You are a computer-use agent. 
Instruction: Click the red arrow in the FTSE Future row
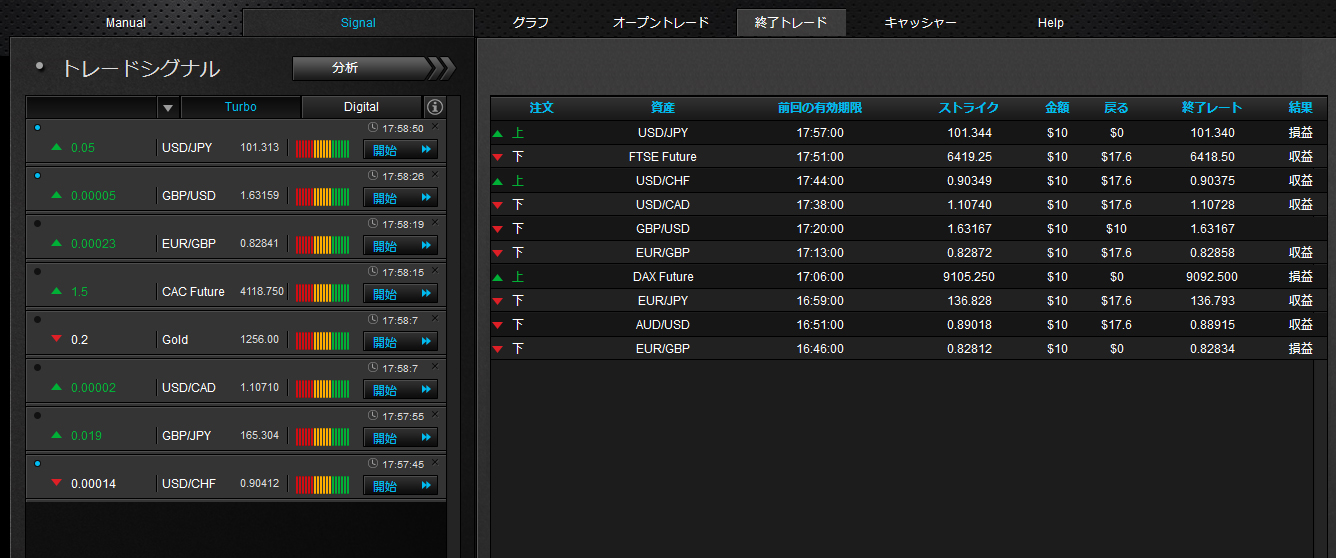tap(497, 157)
